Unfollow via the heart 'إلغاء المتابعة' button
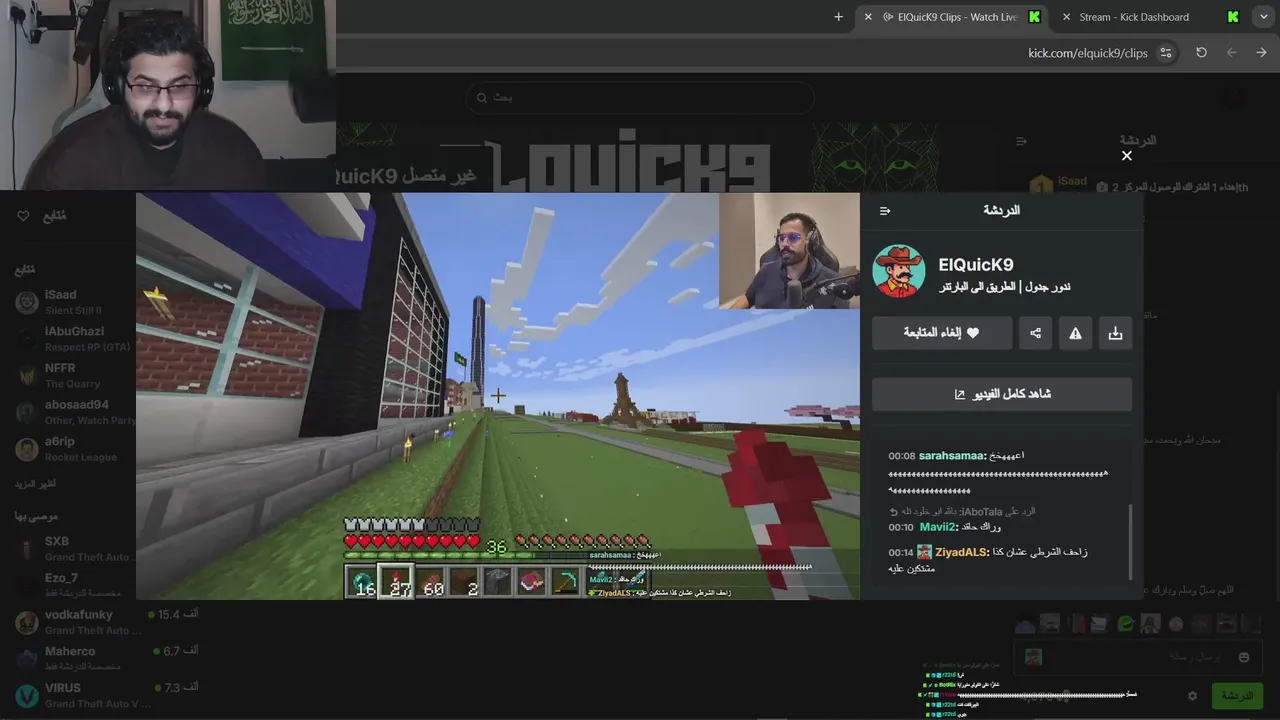The width and height of the screenshot is (1280, 720). 942,333
